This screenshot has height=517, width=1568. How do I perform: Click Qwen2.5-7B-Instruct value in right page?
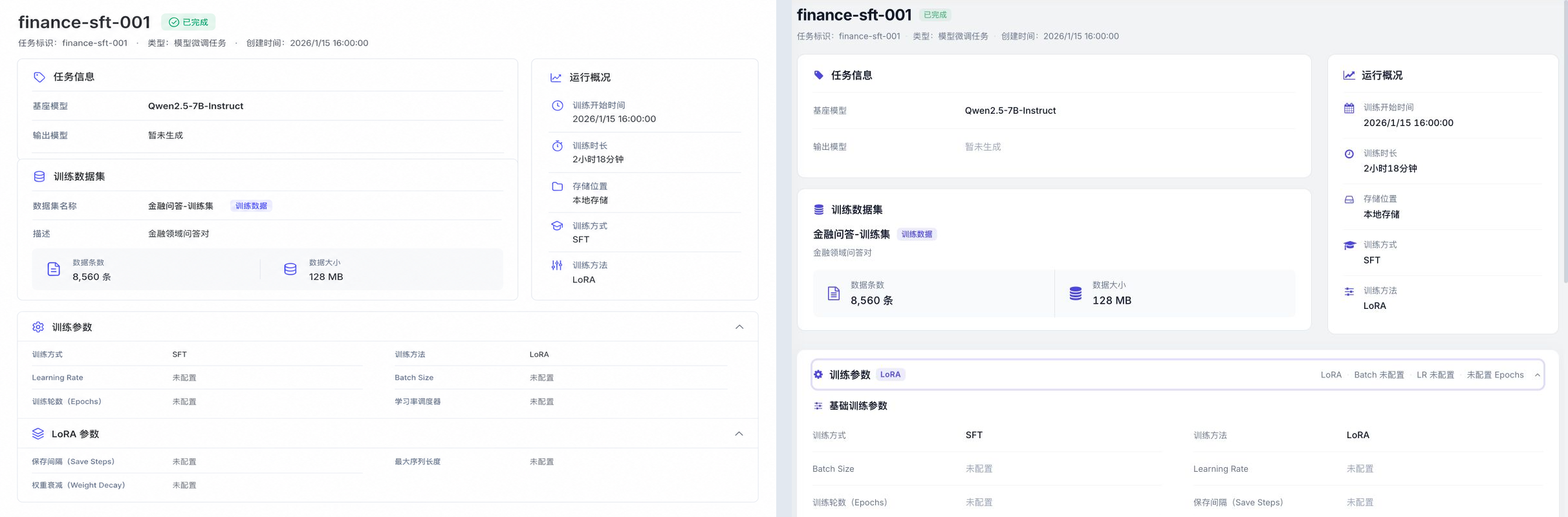click(x=1010, y=111)
